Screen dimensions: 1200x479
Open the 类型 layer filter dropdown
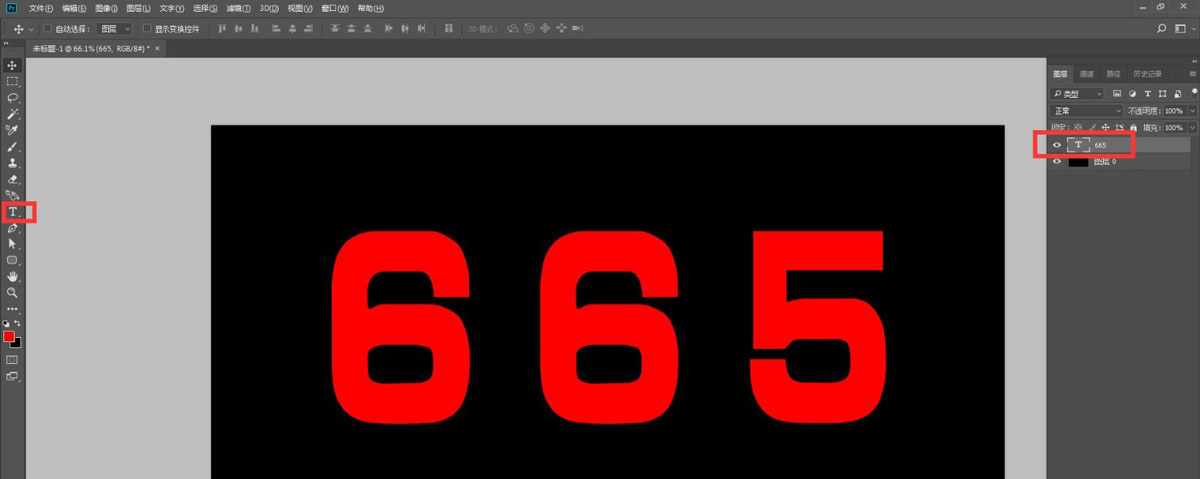point(1076,93)
